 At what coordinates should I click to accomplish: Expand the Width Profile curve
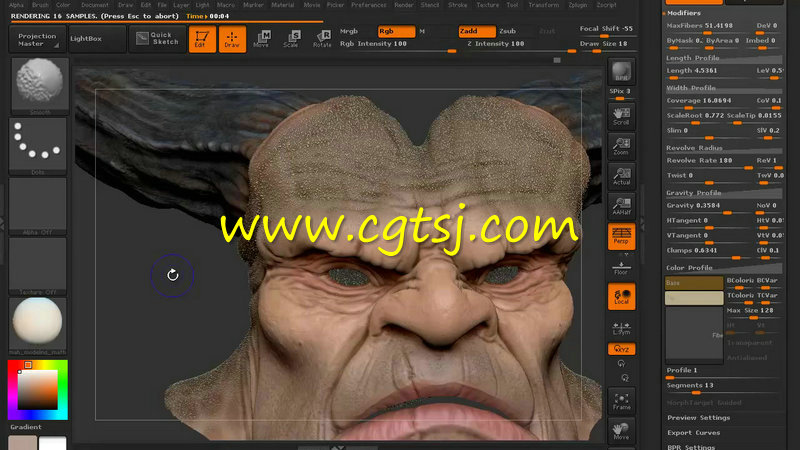click(x=723, y=88)
